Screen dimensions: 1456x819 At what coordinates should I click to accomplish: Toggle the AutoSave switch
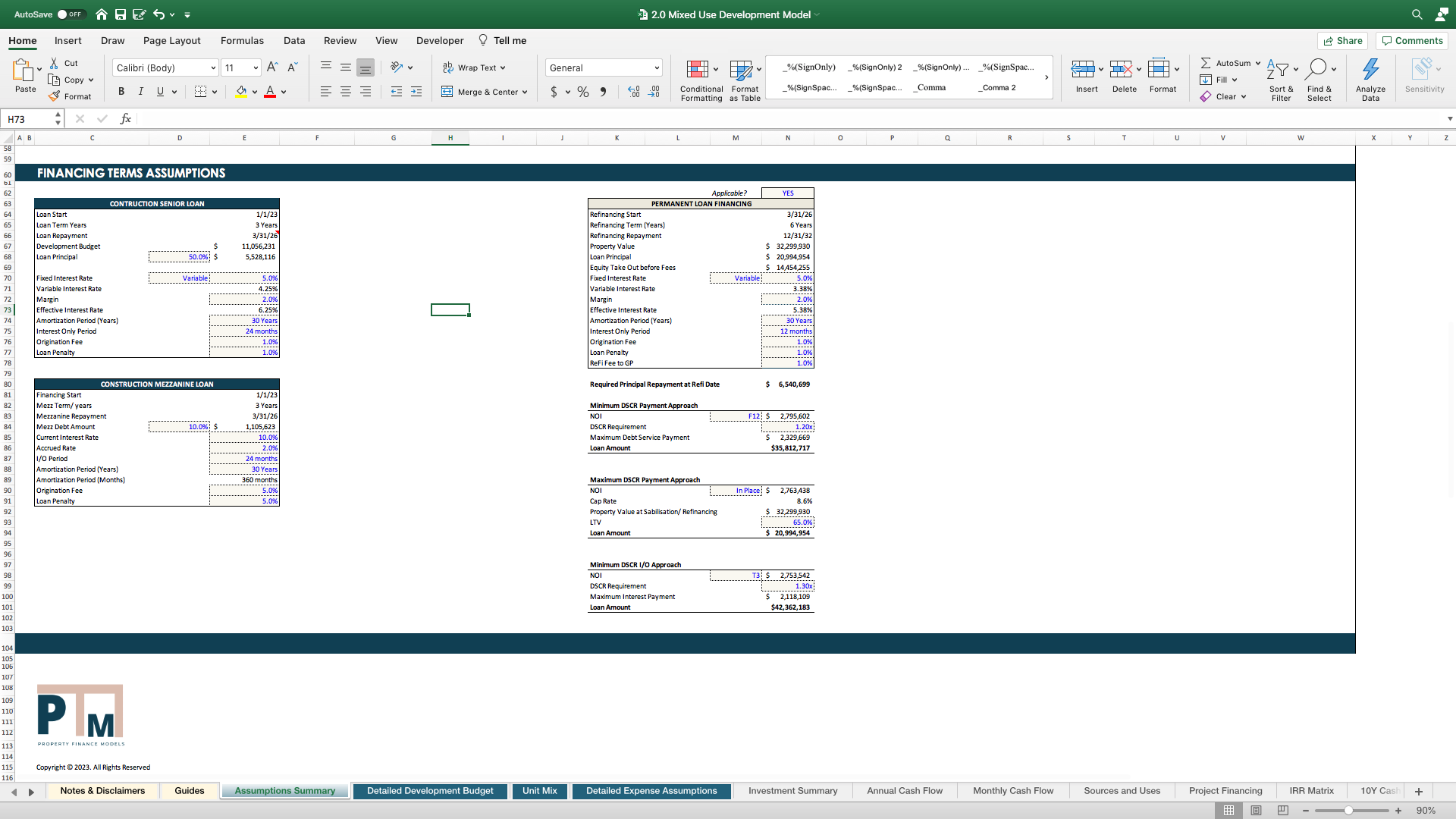tap(71, 14)
